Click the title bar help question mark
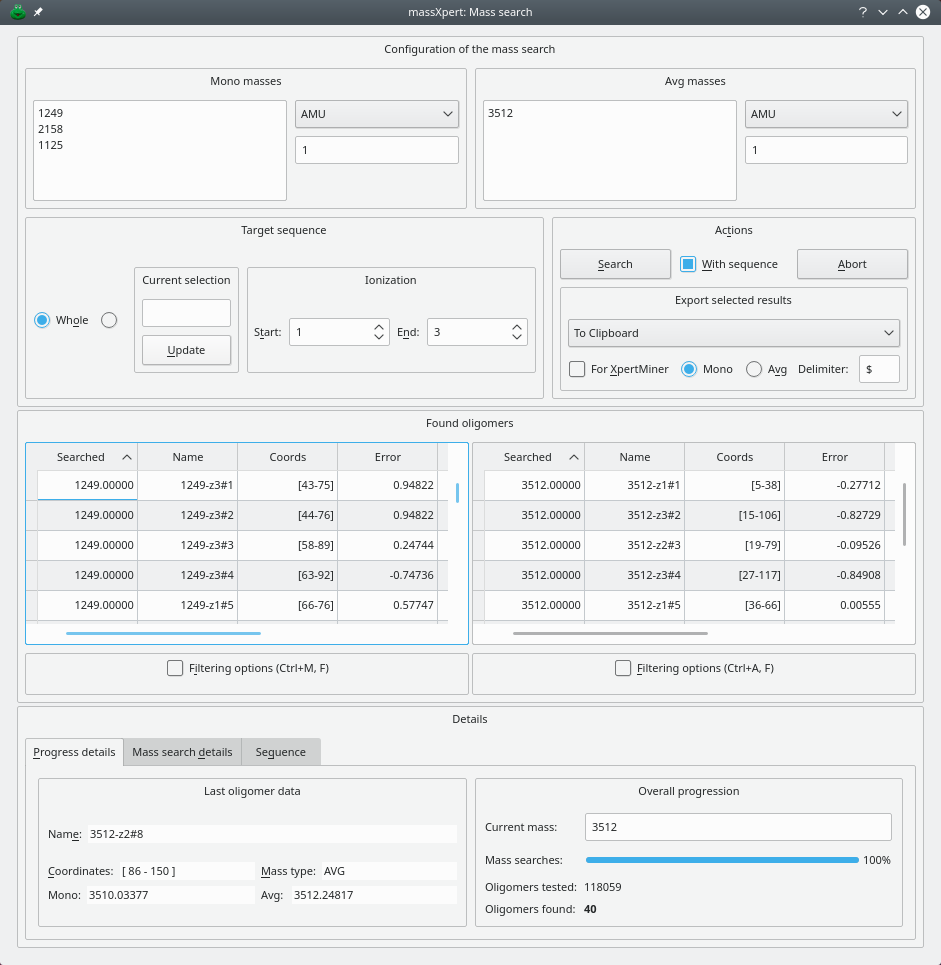 point(862,12)
